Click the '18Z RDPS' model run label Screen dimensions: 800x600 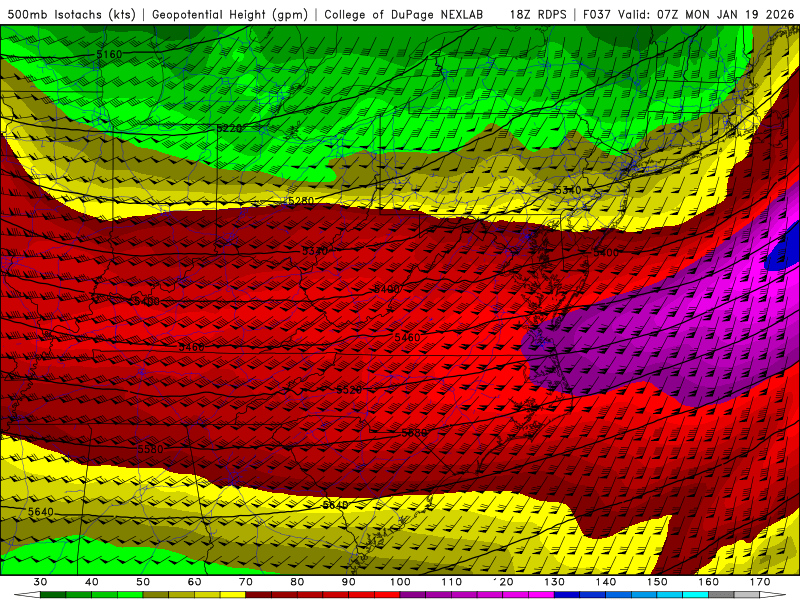tap(538, 14)
